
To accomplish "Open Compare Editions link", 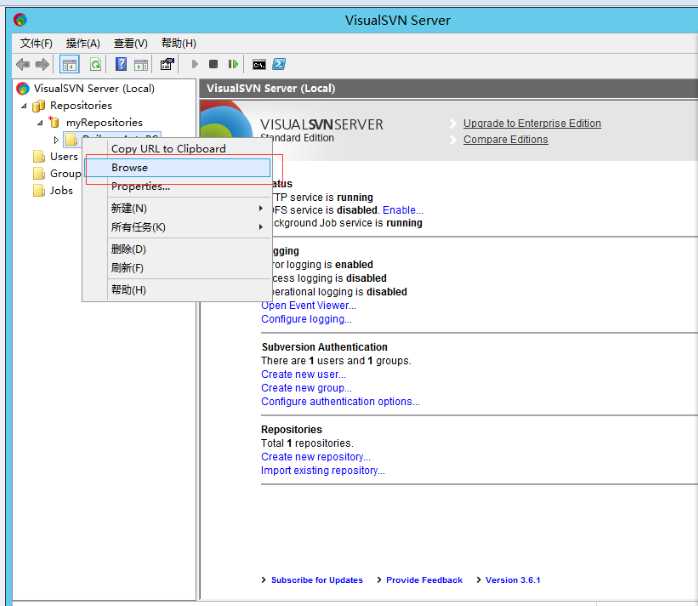I will [x=505, y=139].
